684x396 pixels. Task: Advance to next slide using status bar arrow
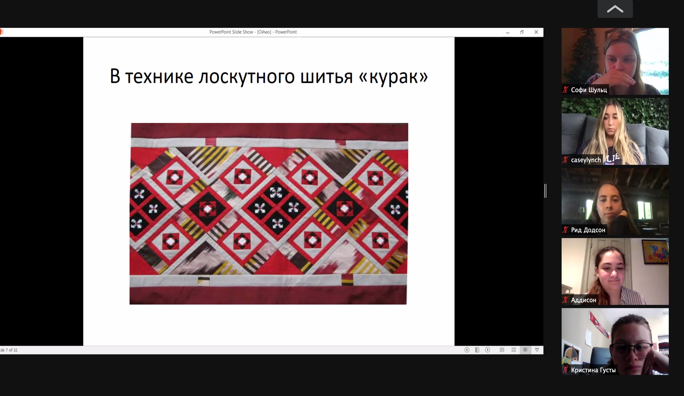pos(488,350)
